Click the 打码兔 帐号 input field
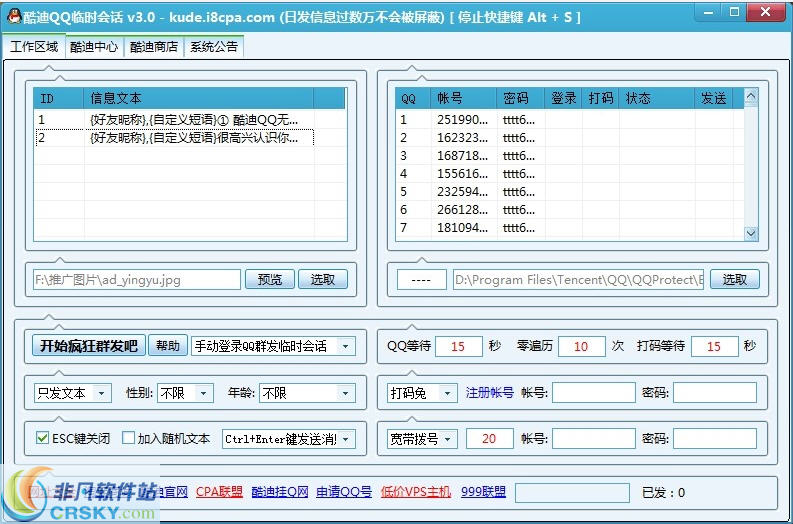The height and width of the screenshot is (524, 793). (x=594, y=393)
